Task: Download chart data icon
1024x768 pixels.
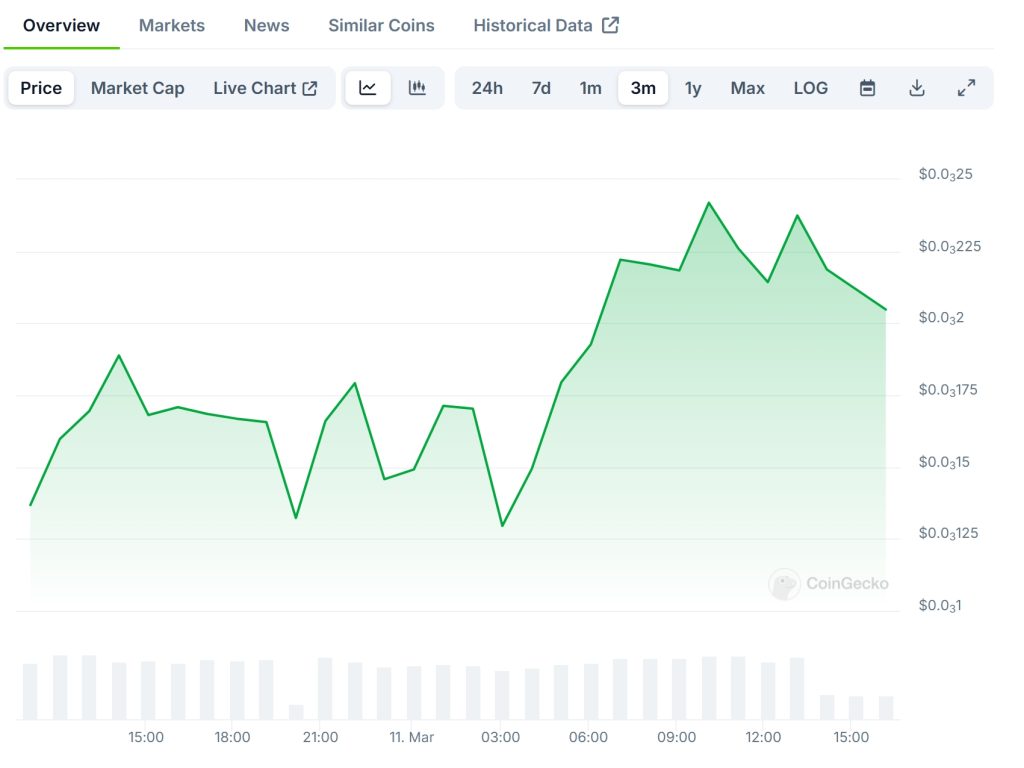Action: [916, 88]
